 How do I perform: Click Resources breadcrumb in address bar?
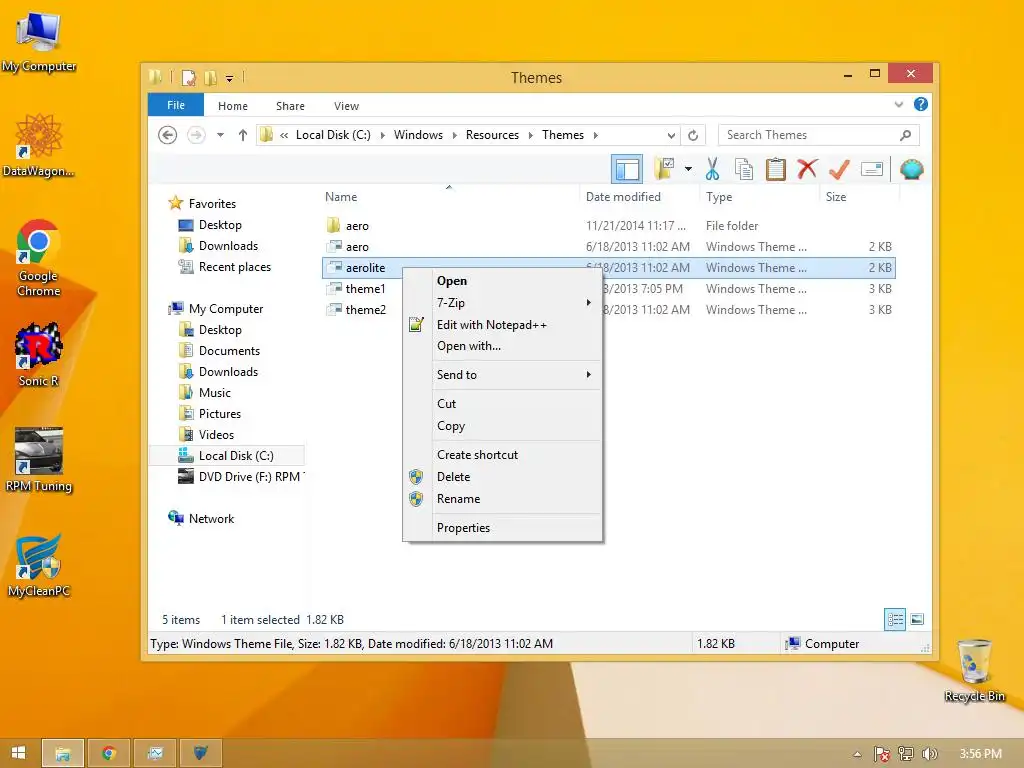click(492, 135)
